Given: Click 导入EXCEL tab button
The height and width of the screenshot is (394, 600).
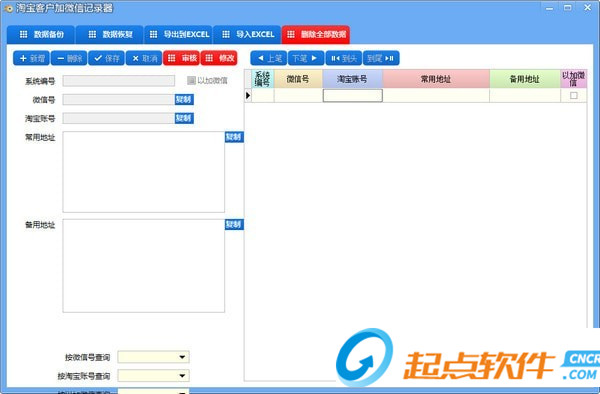Looking at the screenshot, I should [x=248, y=34].
